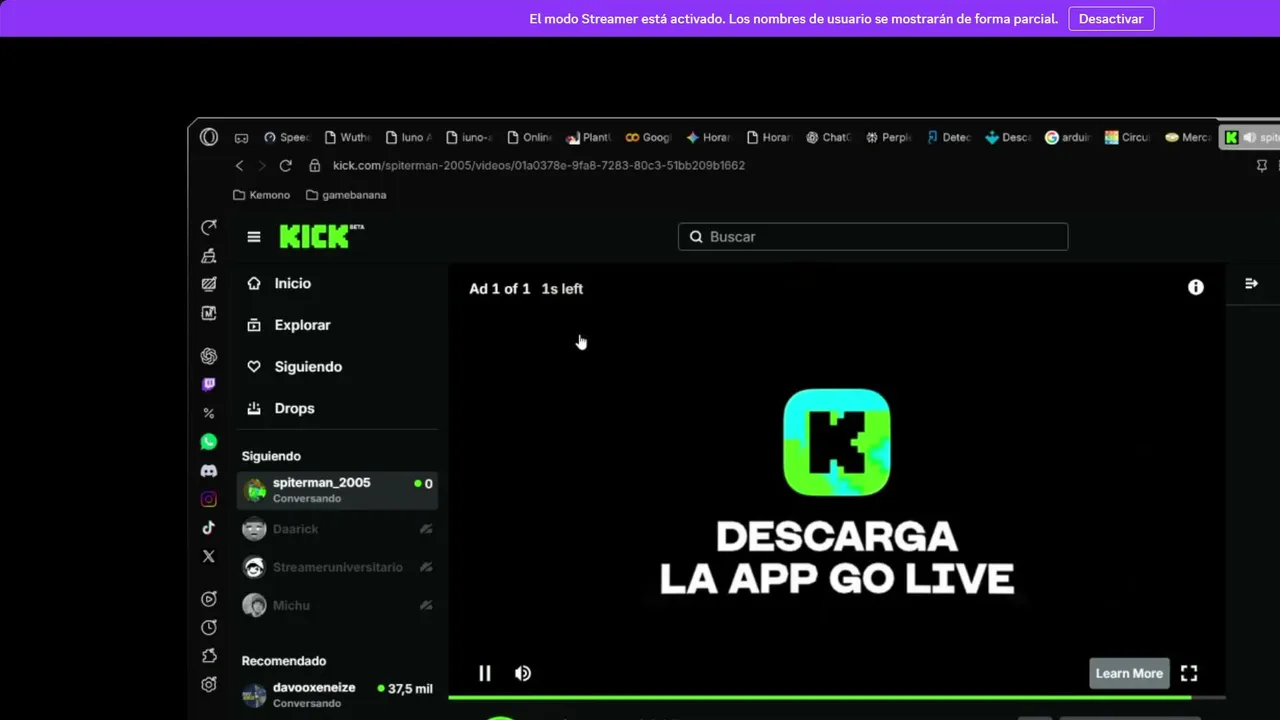Open spiterman_2005 channel in following list
This screenshot has width=1280, height=720.
[338, 490]
